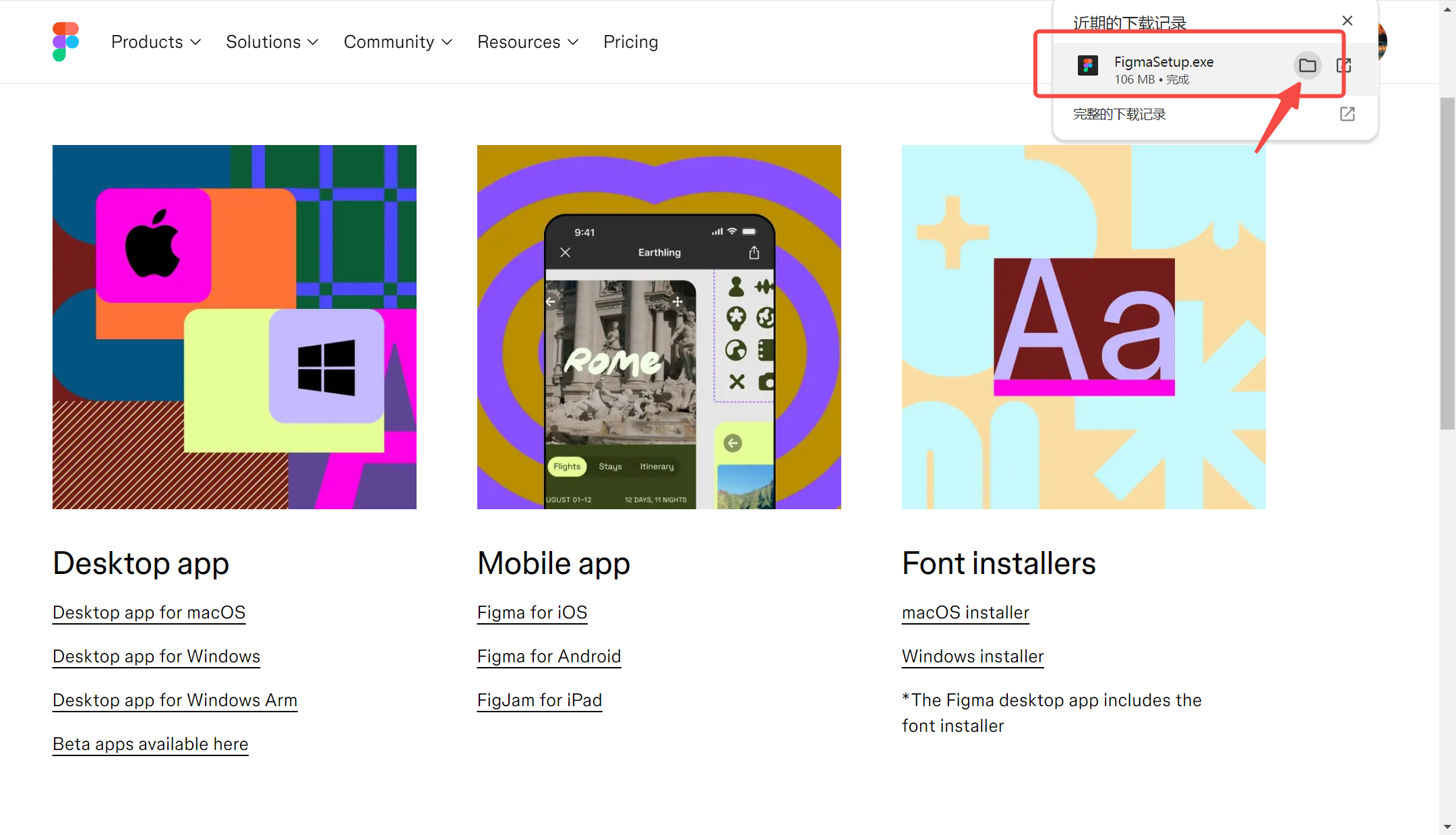Click the Font installers Aa artwork
This screenshot has width=1456, height=835.
(1084, 327)
